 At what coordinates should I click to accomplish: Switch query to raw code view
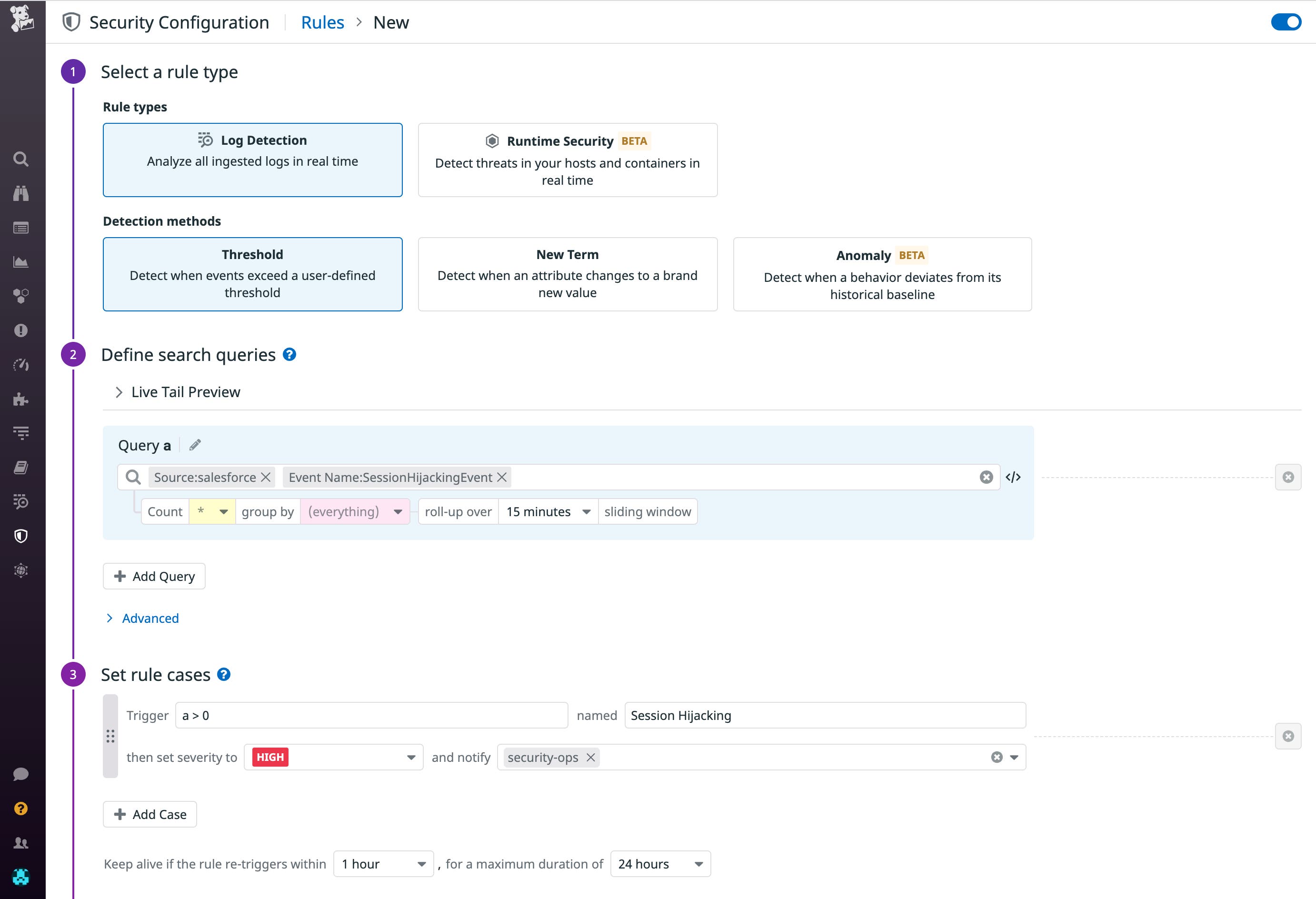tap(1014, 477)
